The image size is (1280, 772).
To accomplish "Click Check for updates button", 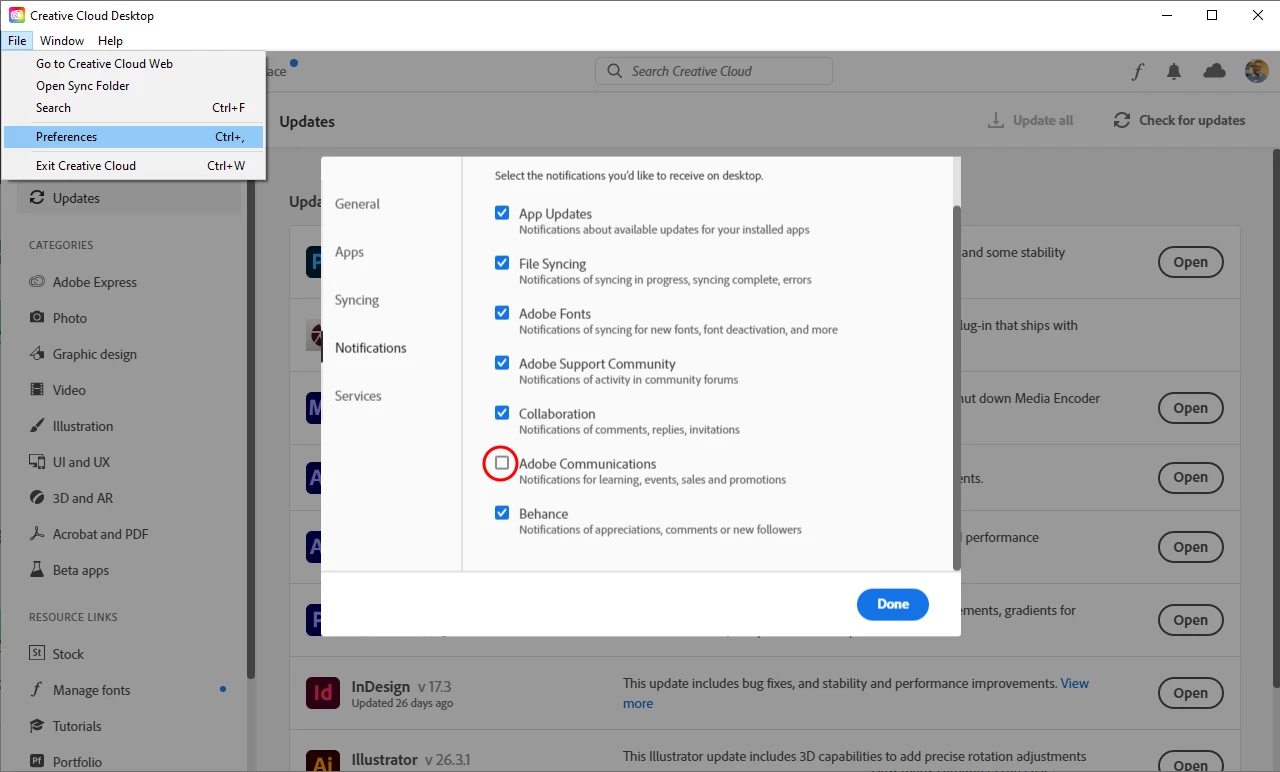I will point(1180,120).
